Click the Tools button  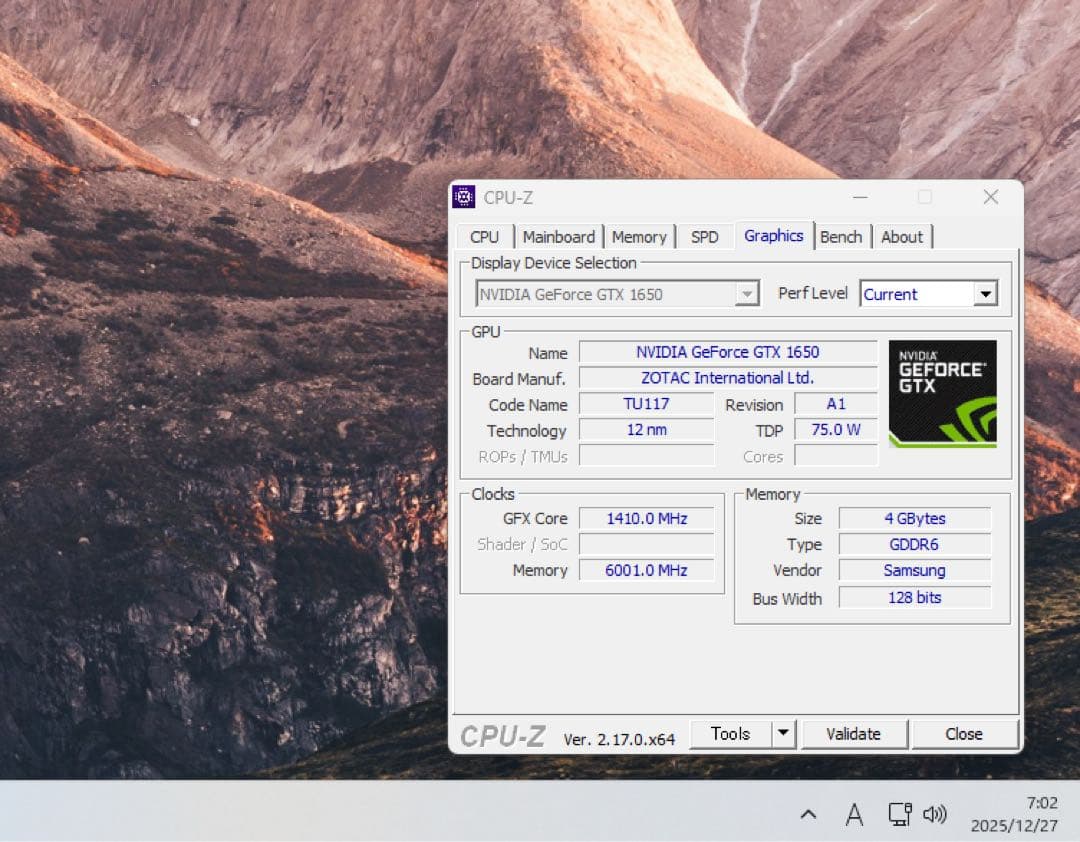(x=731, y=733)
